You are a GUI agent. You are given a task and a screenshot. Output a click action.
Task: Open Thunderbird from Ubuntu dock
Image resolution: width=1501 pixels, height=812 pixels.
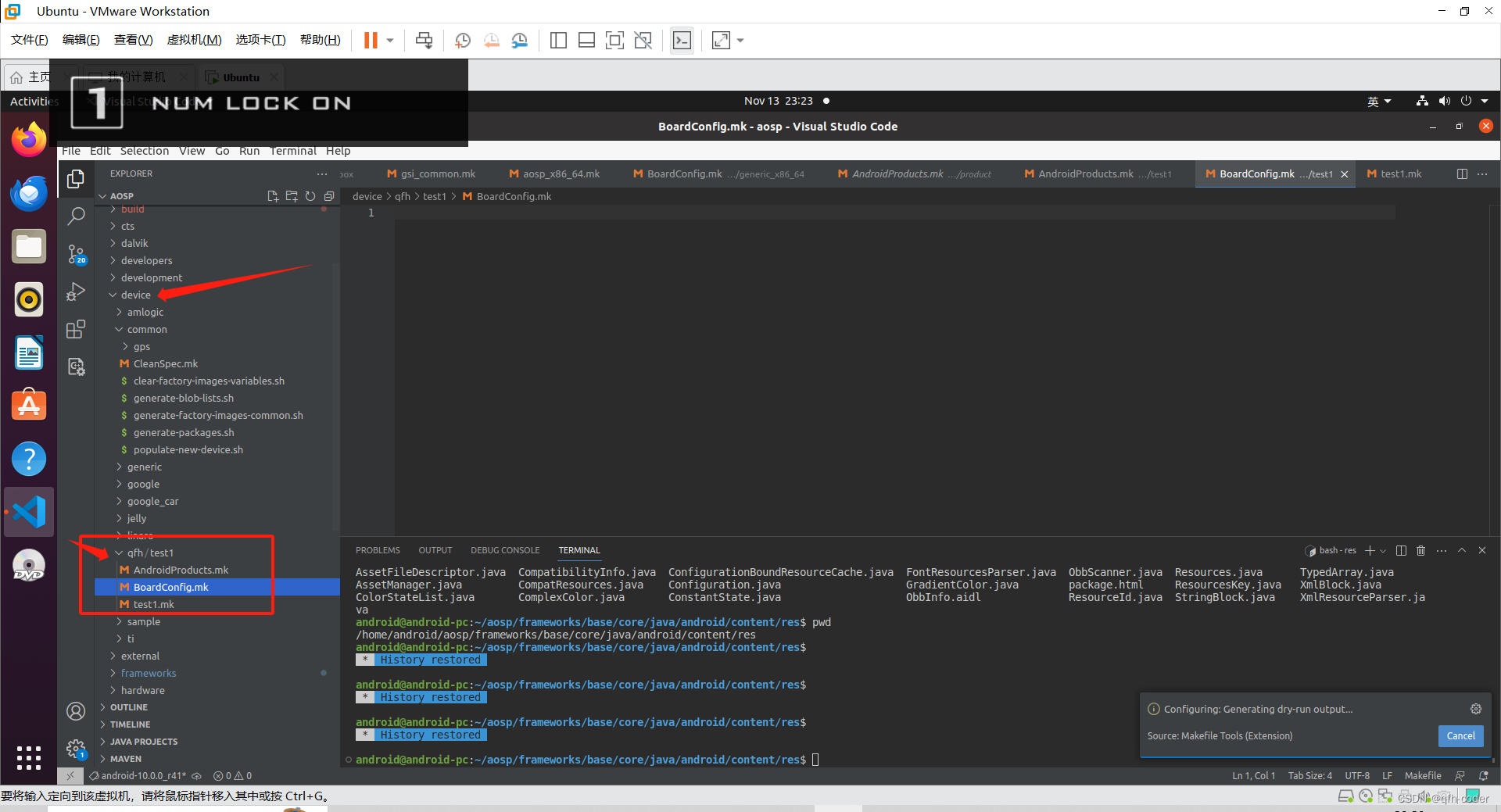[29, 193]
